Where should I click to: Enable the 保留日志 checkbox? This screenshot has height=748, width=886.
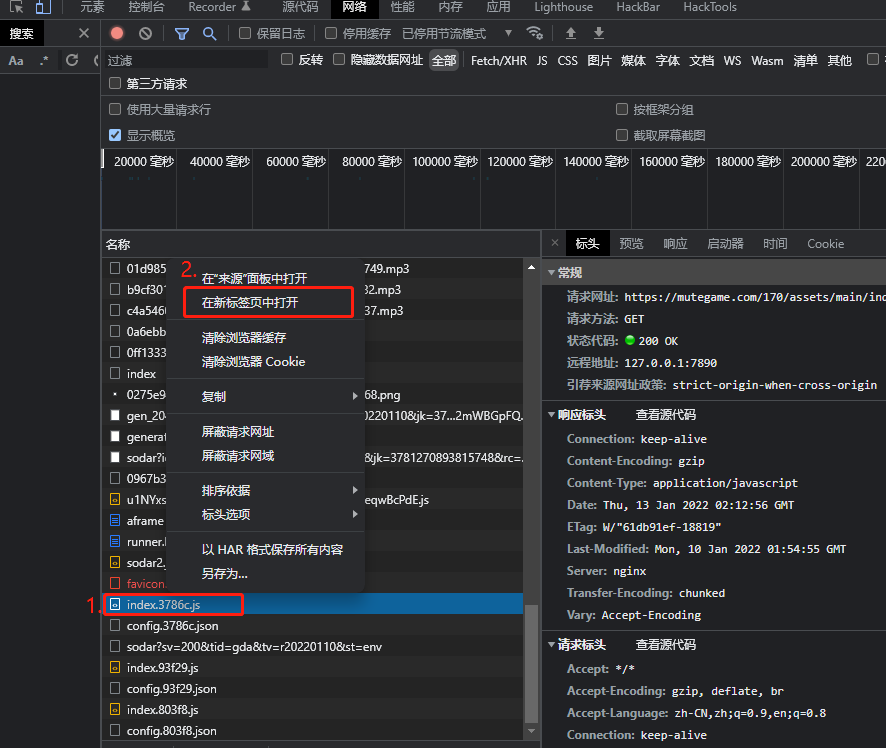pyautogui.click(x=246, y=33)
